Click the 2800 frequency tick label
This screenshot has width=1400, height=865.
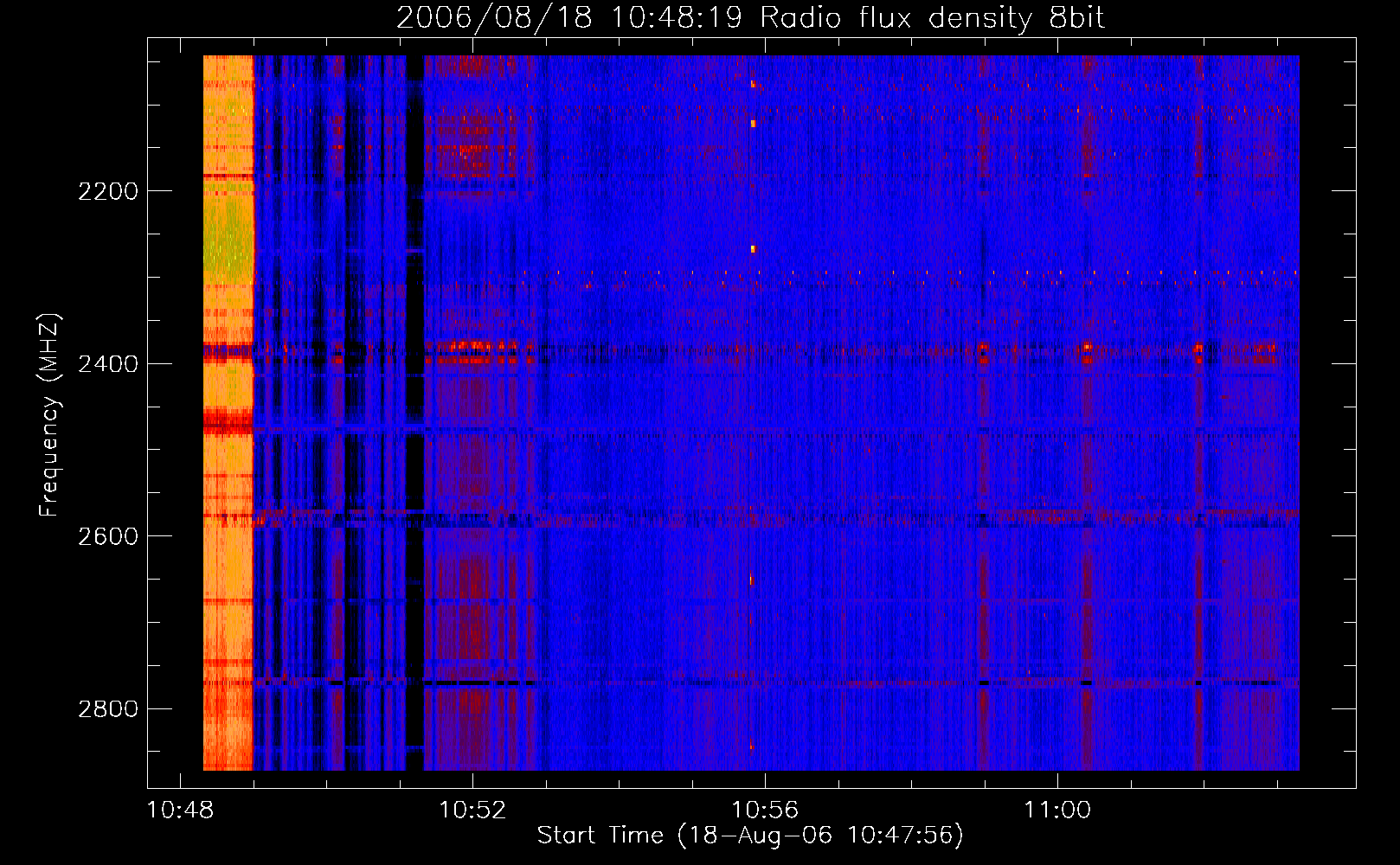coord(108,709)
